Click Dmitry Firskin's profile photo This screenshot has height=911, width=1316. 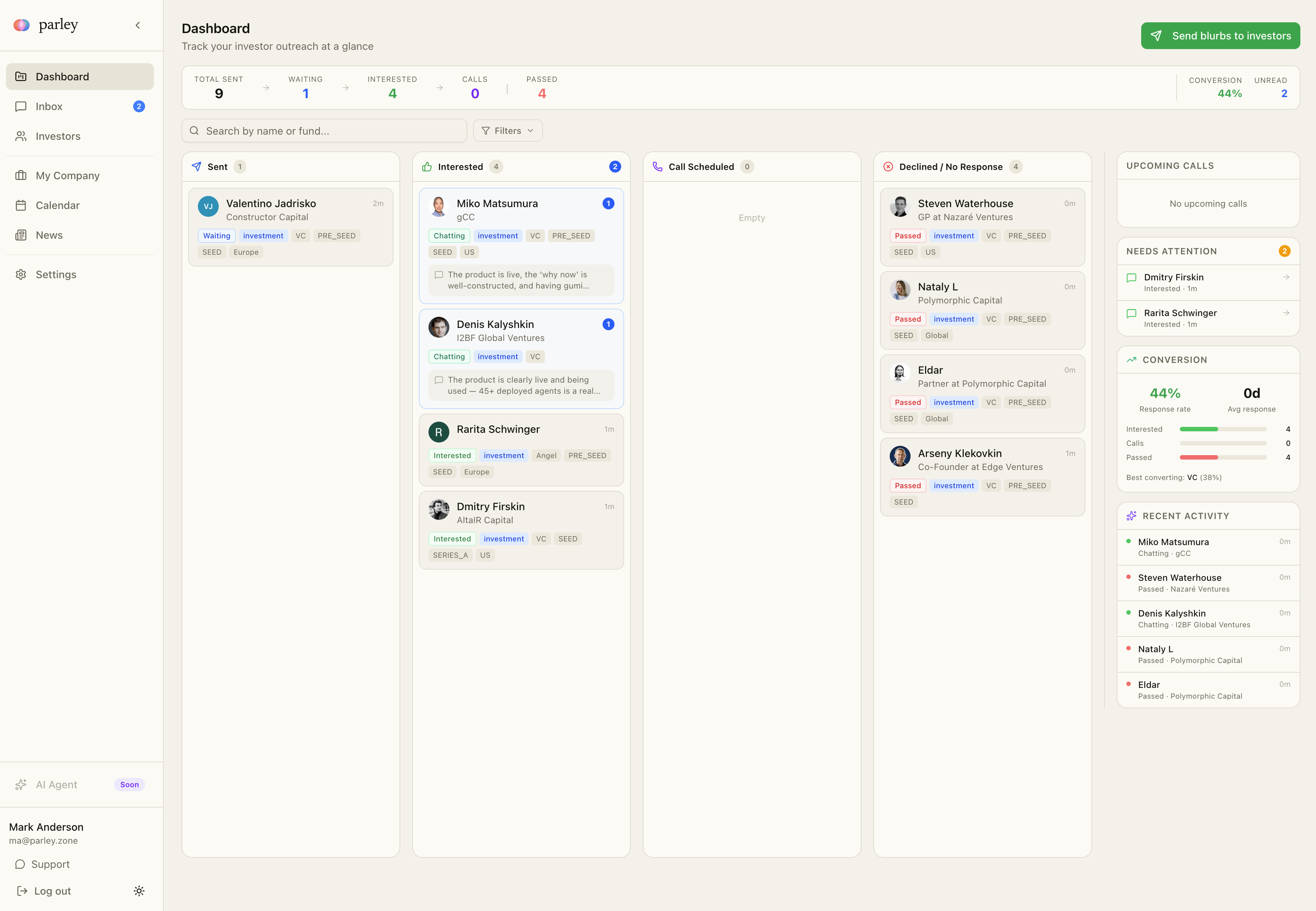pos(439,510)
